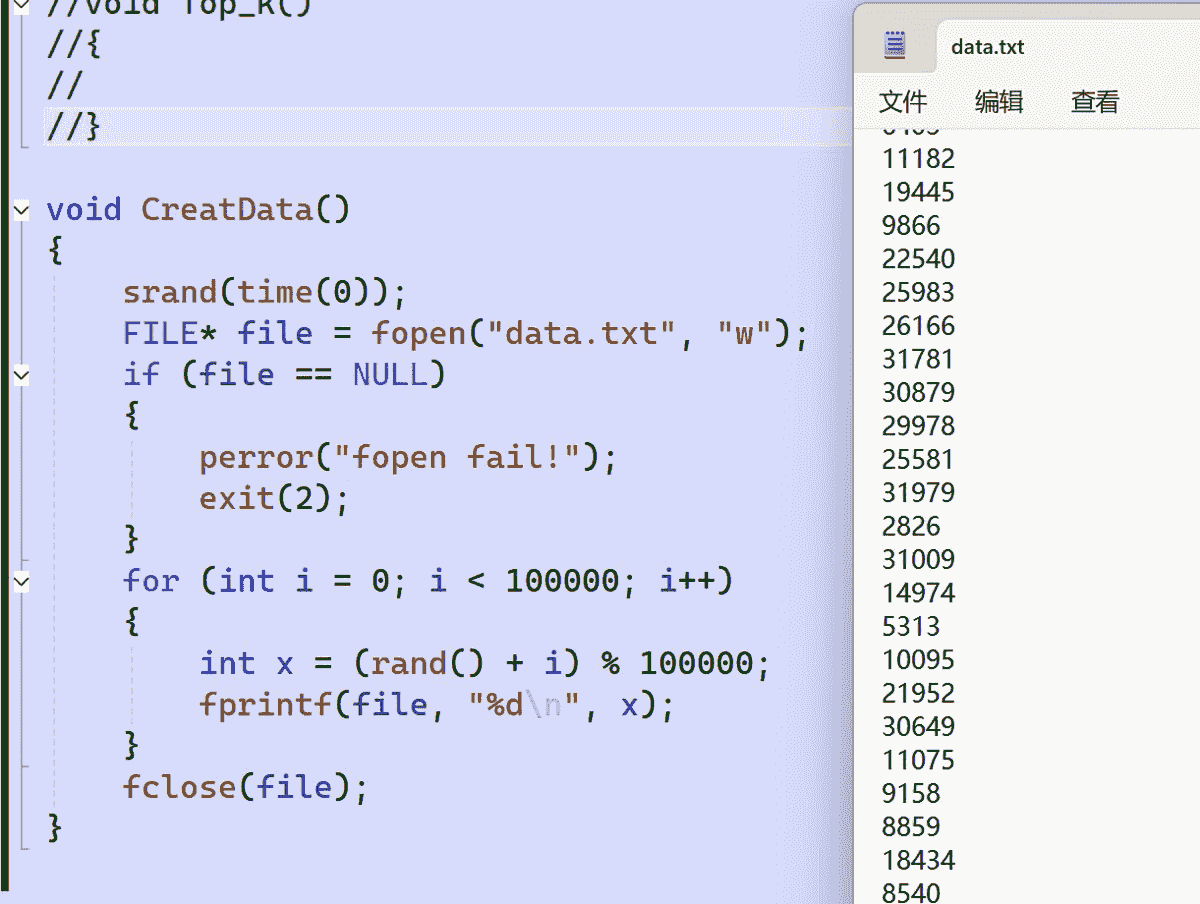This screenshot has width=1200, height=904.
Task: Click the value 31781 in data.txt
Action: tap(918, 359)
